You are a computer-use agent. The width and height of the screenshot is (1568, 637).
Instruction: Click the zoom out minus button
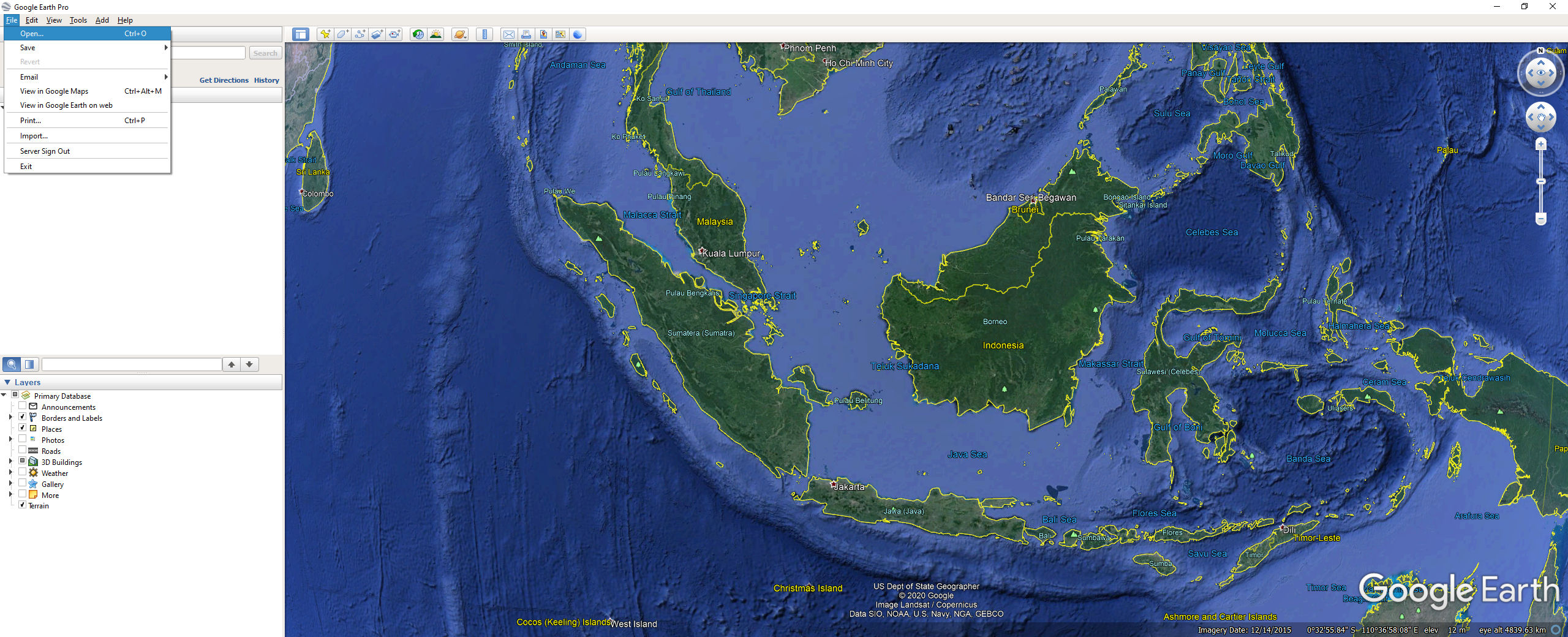(x=1541, y=219)
